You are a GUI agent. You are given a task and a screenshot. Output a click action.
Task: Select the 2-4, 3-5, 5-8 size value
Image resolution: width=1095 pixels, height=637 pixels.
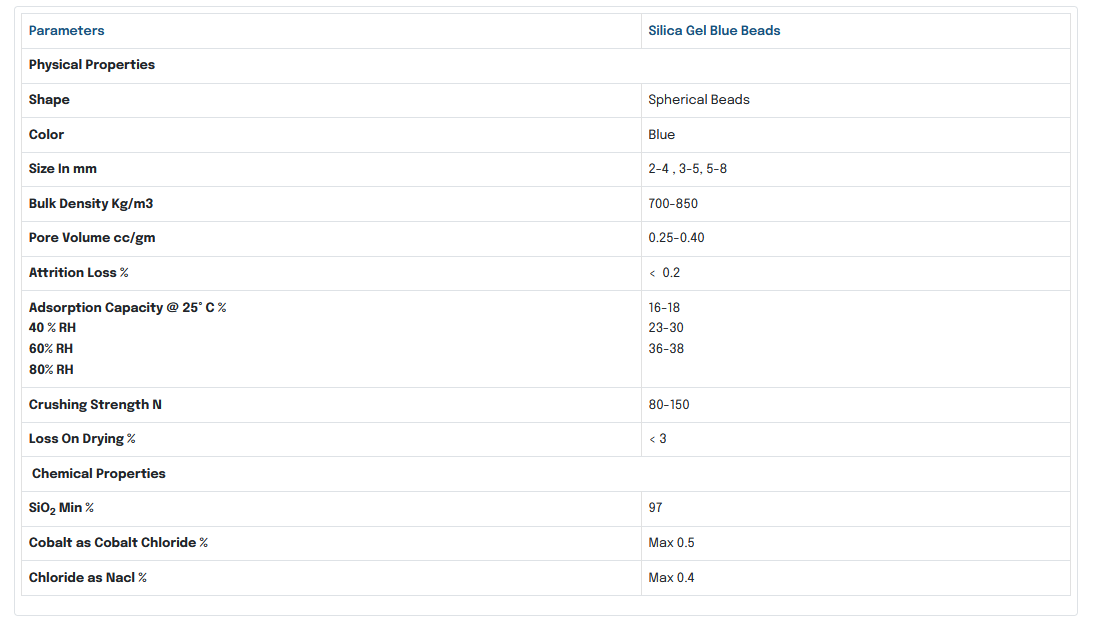[687, 169]
